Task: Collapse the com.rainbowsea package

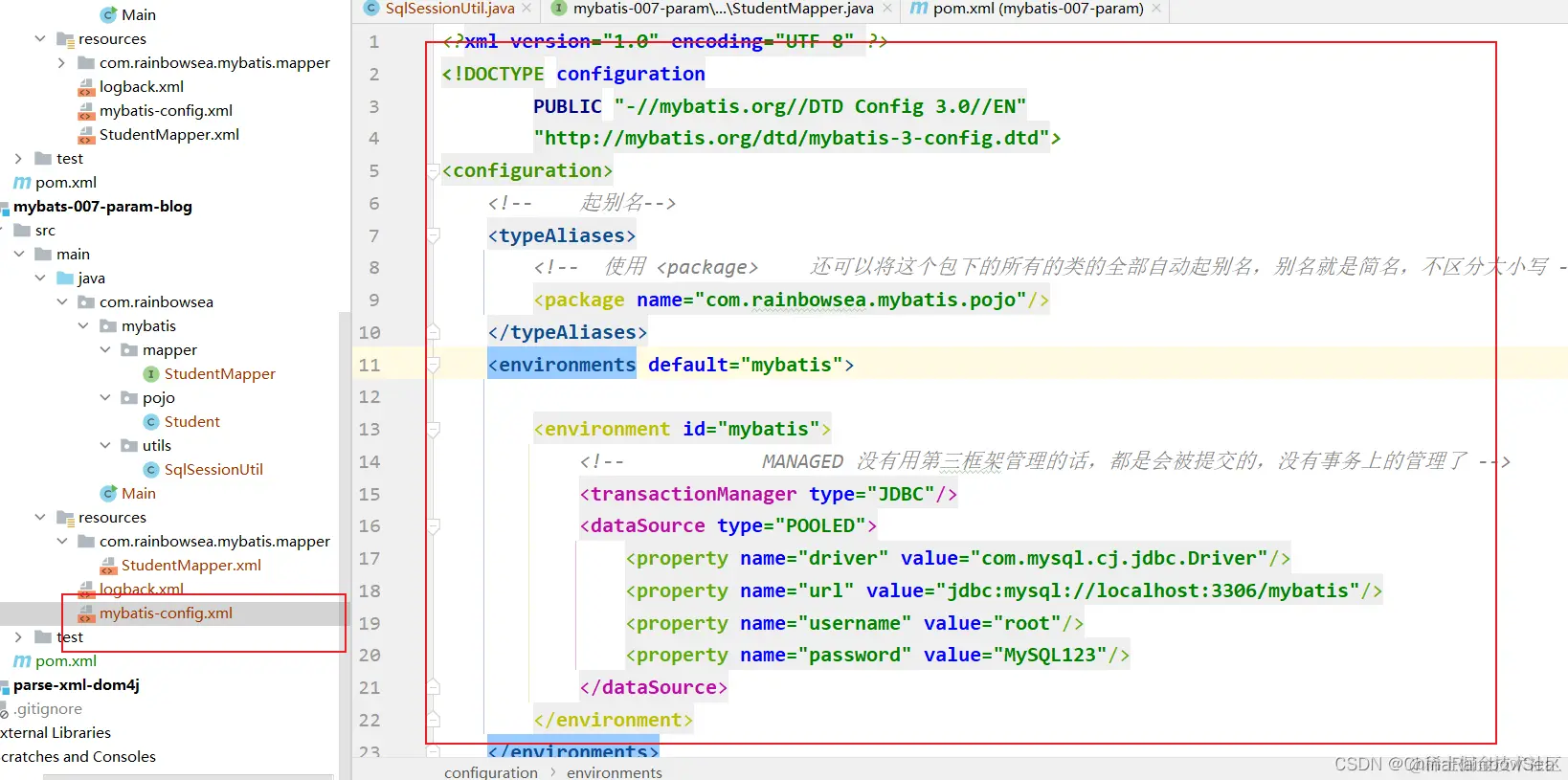Action: [61, 301]
